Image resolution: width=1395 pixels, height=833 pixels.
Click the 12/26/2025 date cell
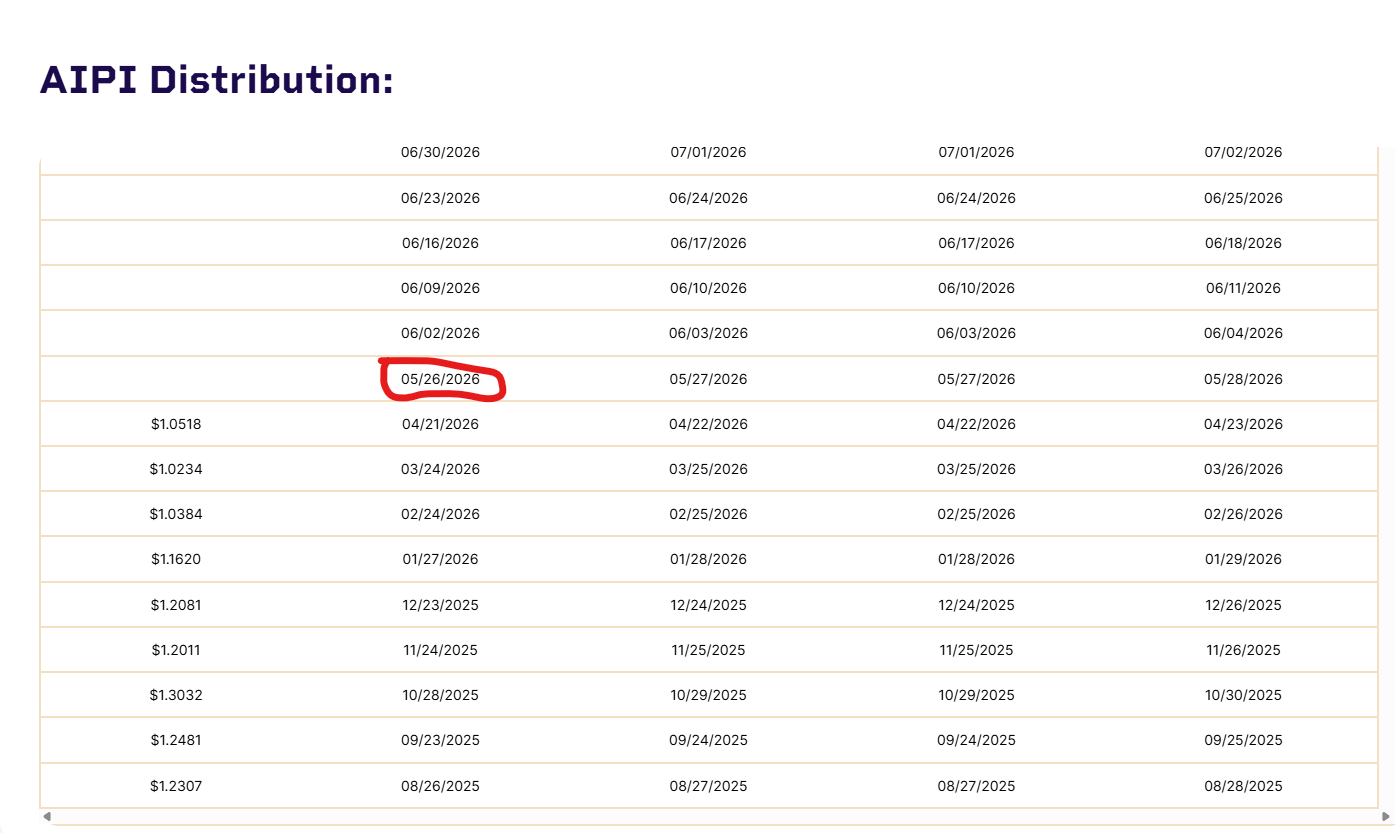(x=1243, y=605)
